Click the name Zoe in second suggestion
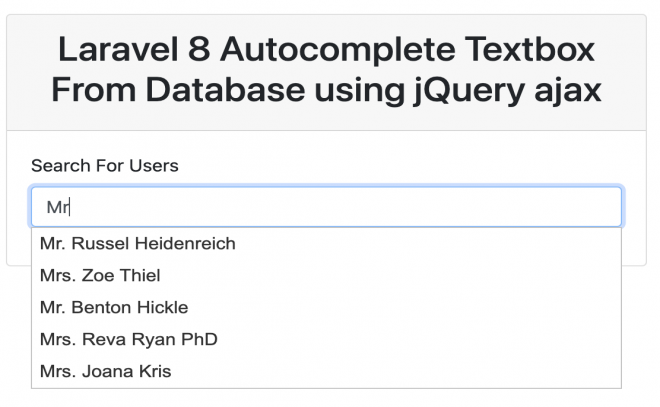Viewport: 660px width, 407px height. 98,276
